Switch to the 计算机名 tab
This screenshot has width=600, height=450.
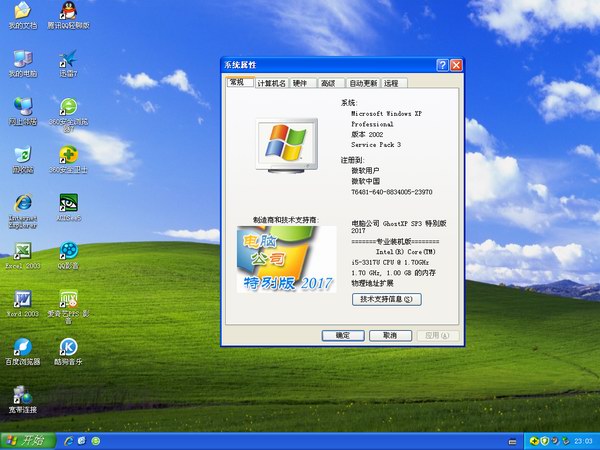[x=271, y=83]
